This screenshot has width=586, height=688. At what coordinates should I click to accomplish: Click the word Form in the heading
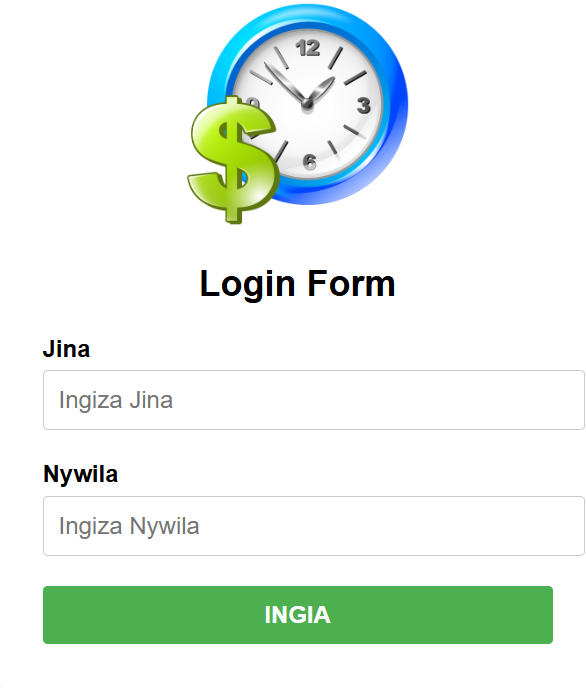coord(351,283)
